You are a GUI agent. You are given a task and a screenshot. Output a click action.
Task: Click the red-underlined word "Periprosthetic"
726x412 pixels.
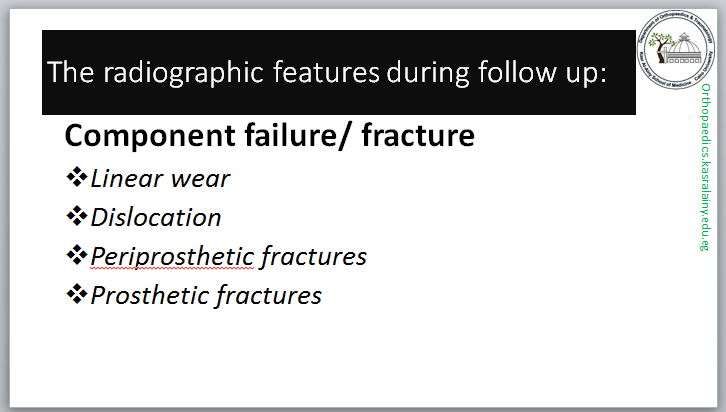coord(172,257)
